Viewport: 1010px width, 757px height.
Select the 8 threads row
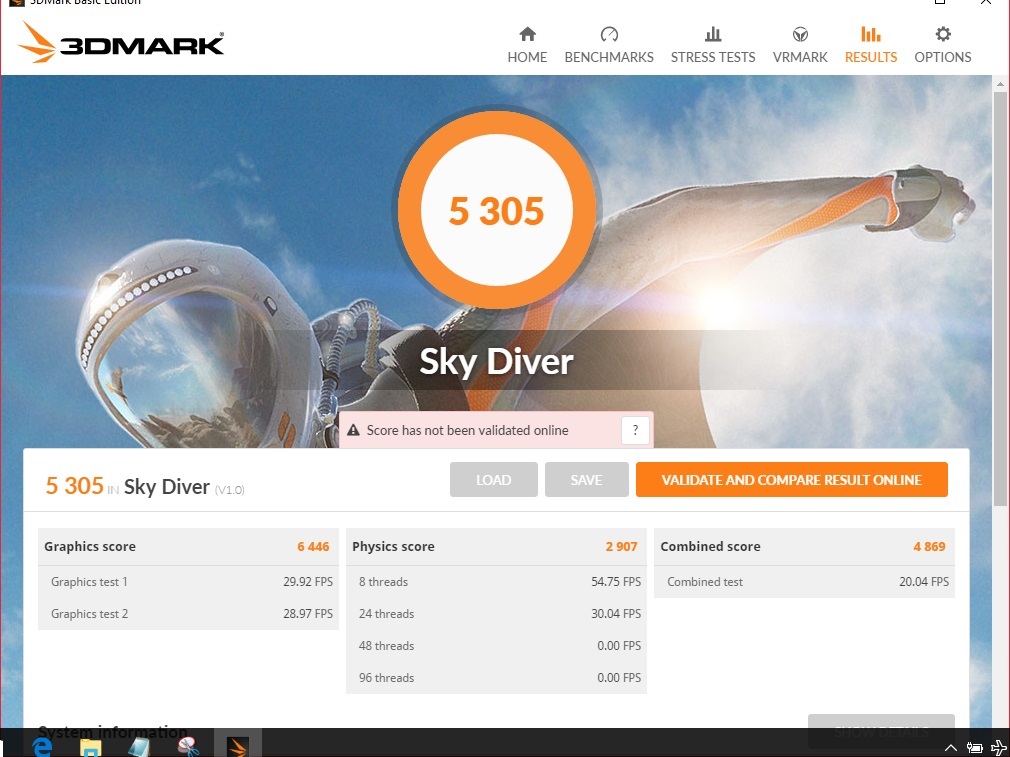coord(496,582)
